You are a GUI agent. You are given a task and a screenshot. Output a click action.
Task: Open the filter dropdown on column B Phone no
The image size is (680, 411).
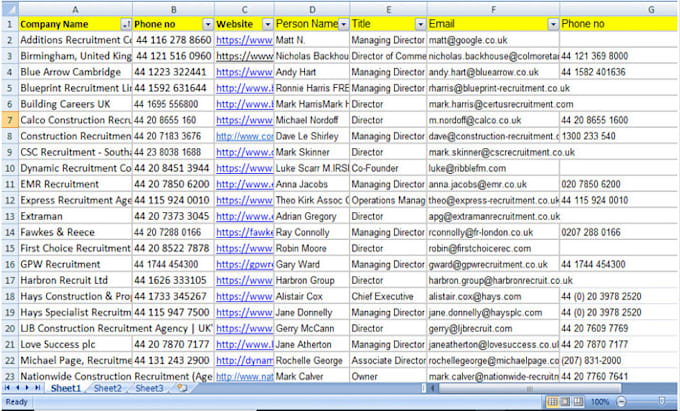click(x=208, y=24)
